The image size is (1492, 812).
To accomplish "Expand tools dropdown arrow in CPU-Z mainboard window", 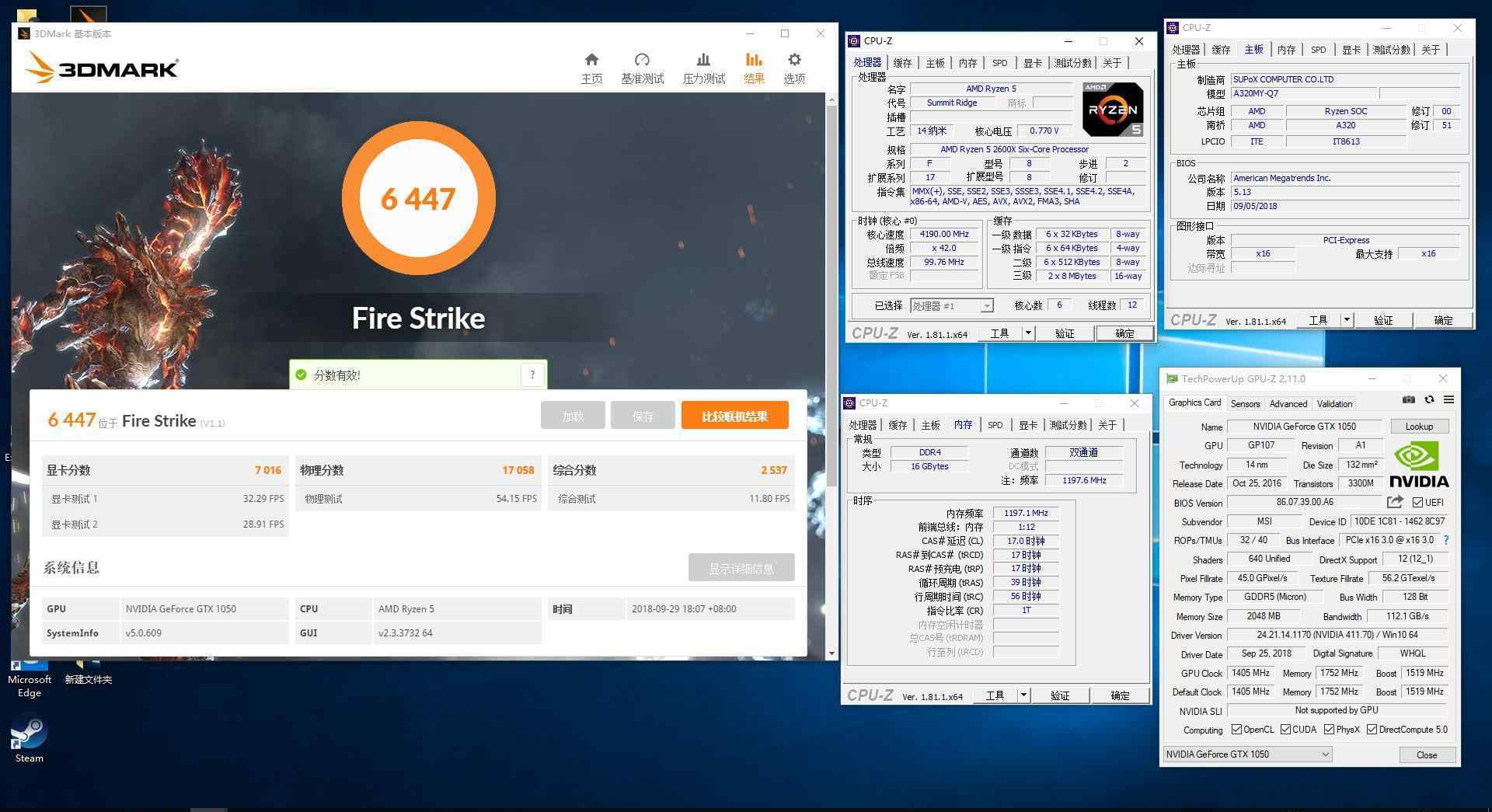I will click(x=1347, y=320).
